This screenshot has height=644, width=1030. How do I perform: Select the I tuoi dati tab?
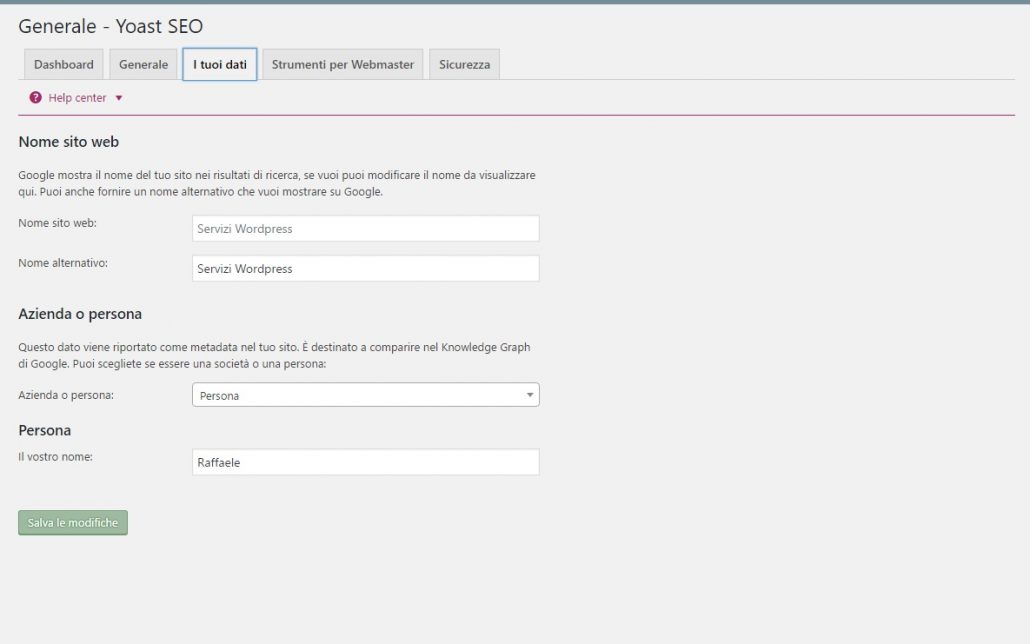pos(219,64)
